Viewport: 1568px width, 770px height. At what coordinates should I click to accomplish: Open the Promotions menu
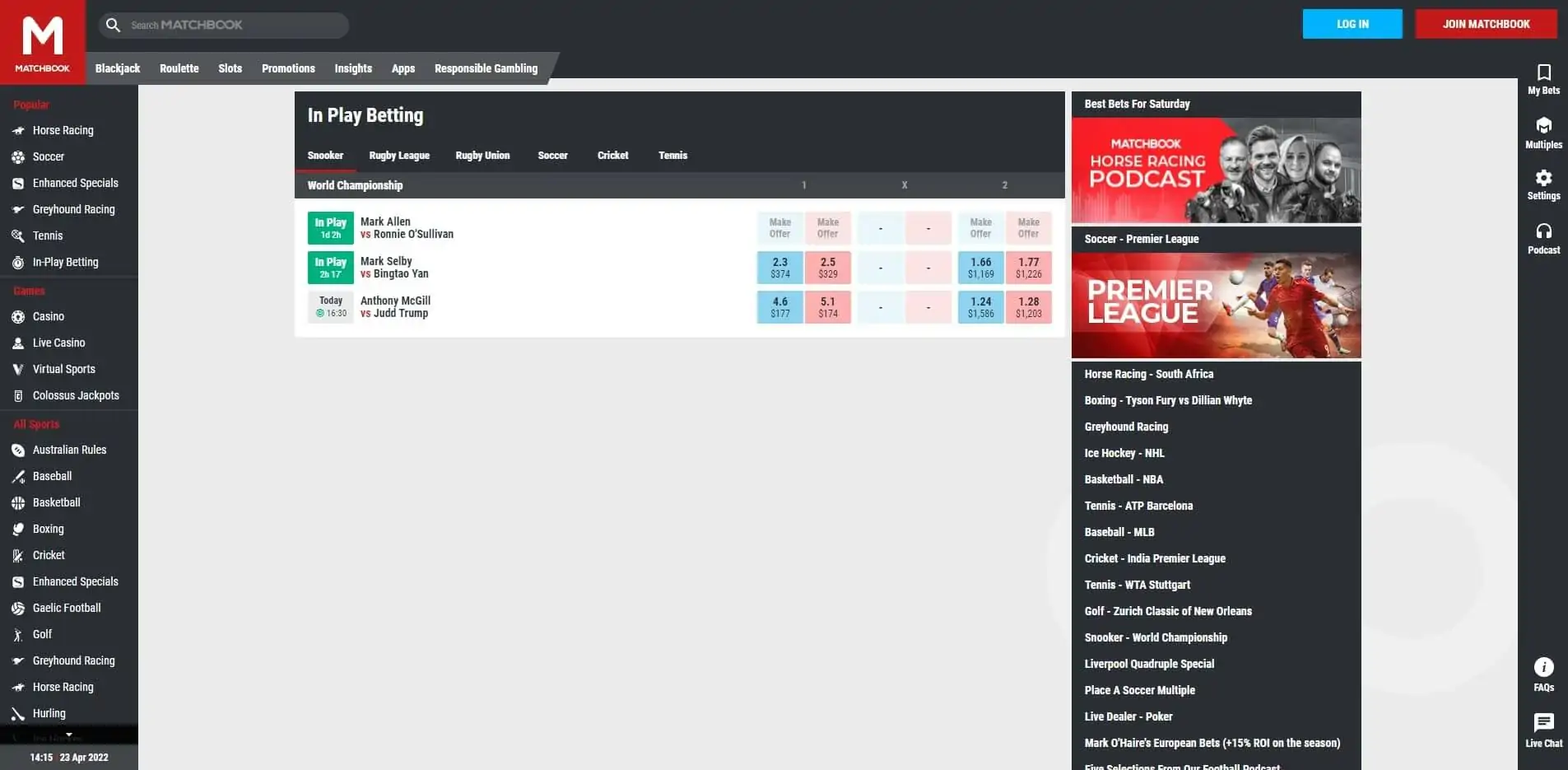point(288,68)
